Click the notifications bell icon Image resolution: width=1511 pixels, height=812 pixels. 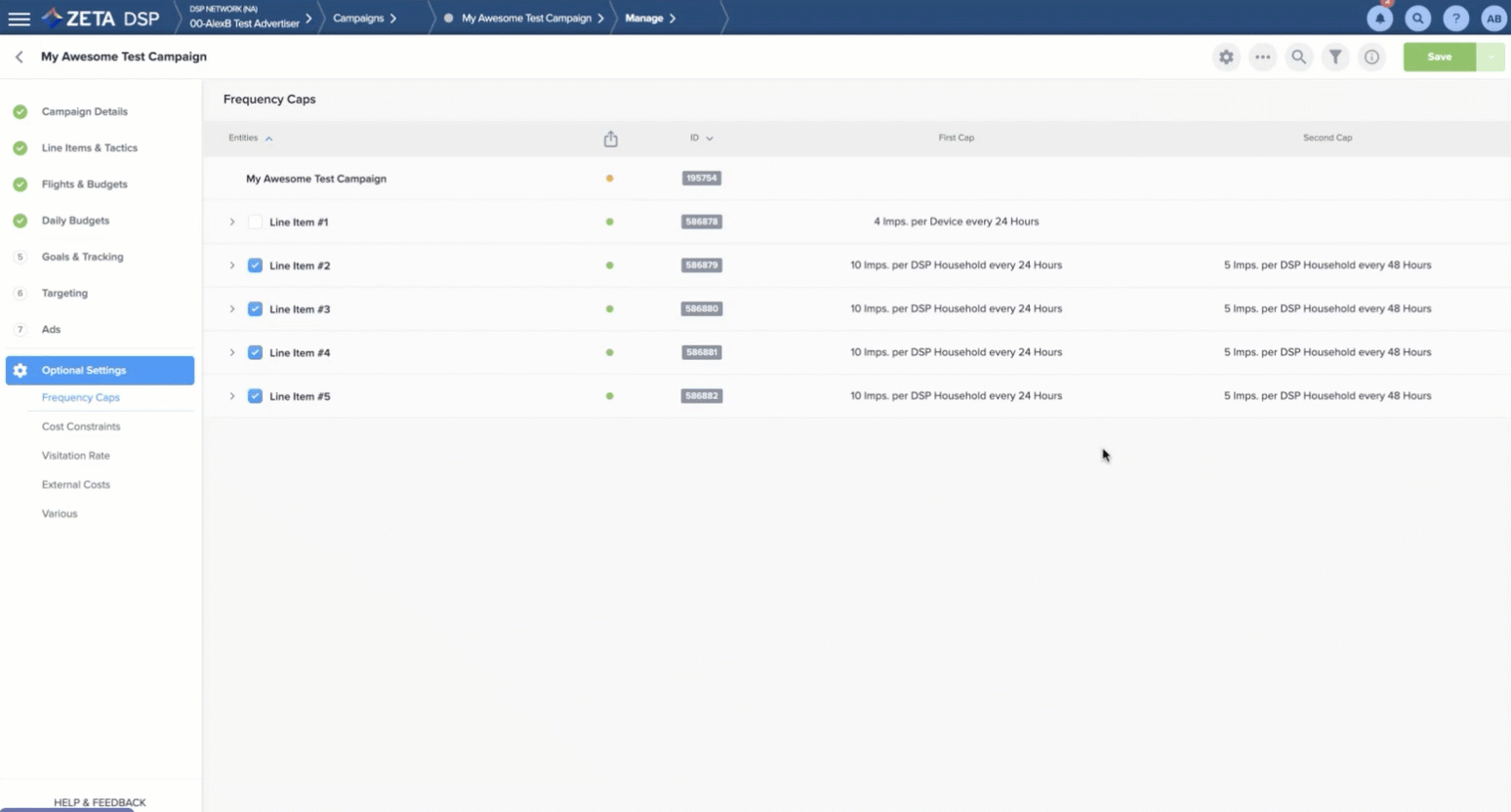click(1379, 19)
